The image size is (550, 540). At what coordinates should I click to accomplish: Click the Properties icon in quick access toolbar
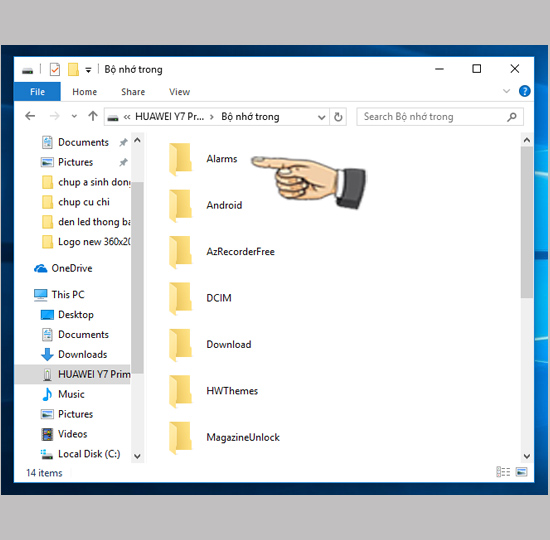pos(55,69)
